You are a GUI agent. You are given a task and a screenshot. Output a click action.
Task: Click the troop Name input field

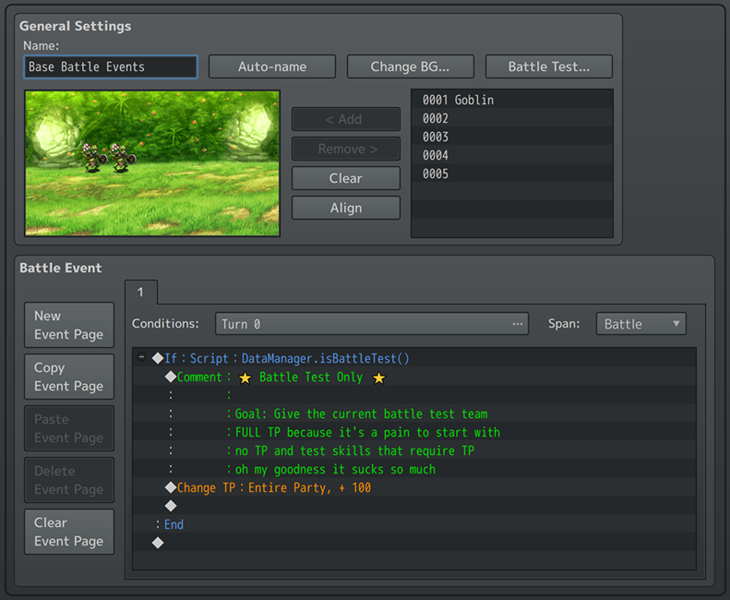click(110, 67)
